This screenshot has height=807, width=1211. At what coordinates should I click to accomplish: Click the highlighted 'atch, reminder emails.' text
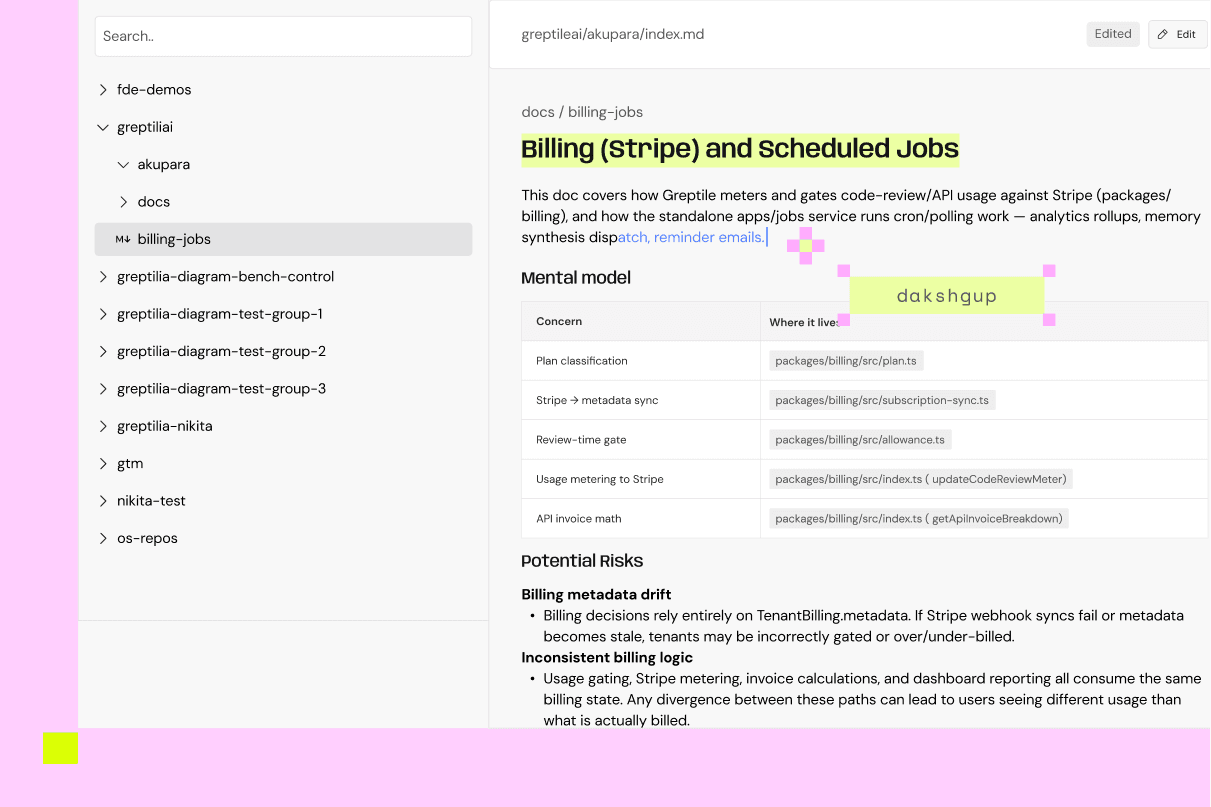click(x=692, y=237)
